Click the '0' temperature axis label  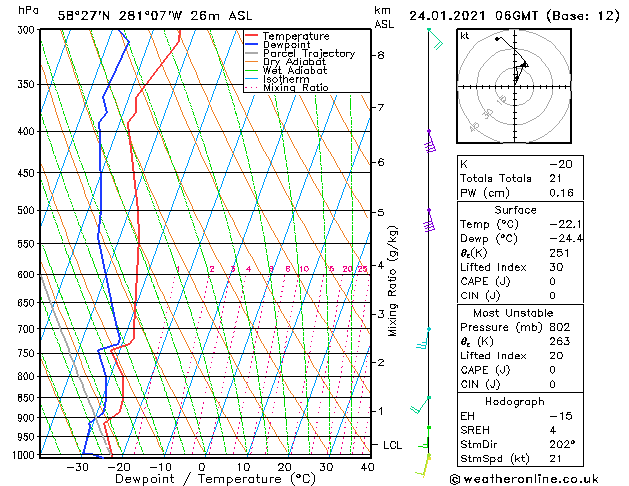tap(202, 467)
